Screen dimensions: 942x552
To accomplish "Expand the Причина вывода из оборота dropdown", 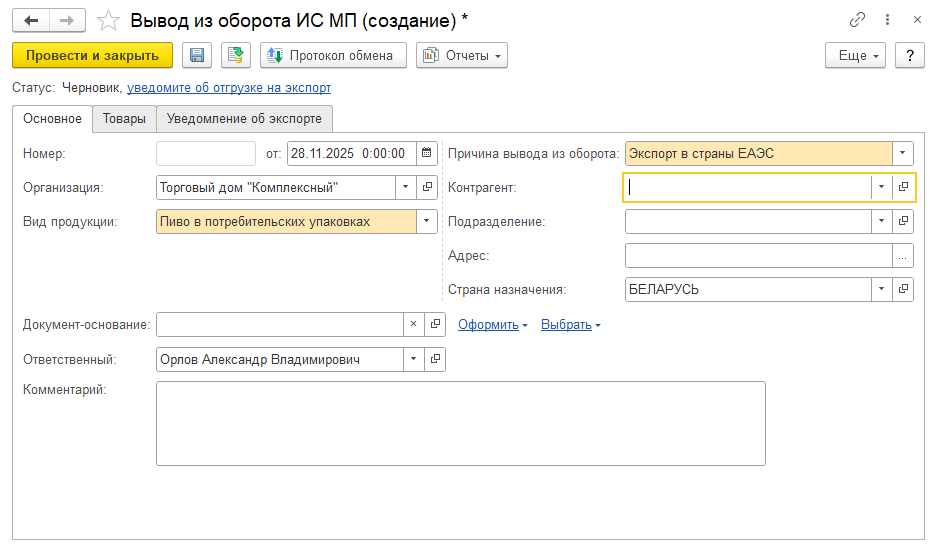I will (x=903, y=153).
